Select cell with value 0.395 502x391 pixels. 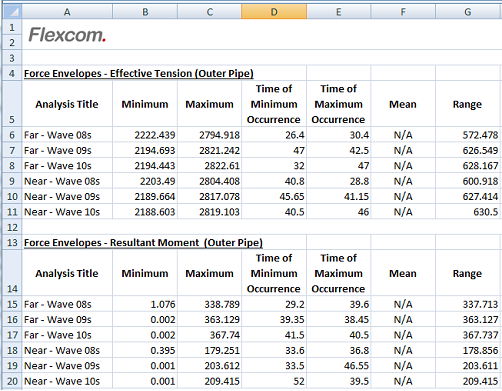(x=145, y=350)
